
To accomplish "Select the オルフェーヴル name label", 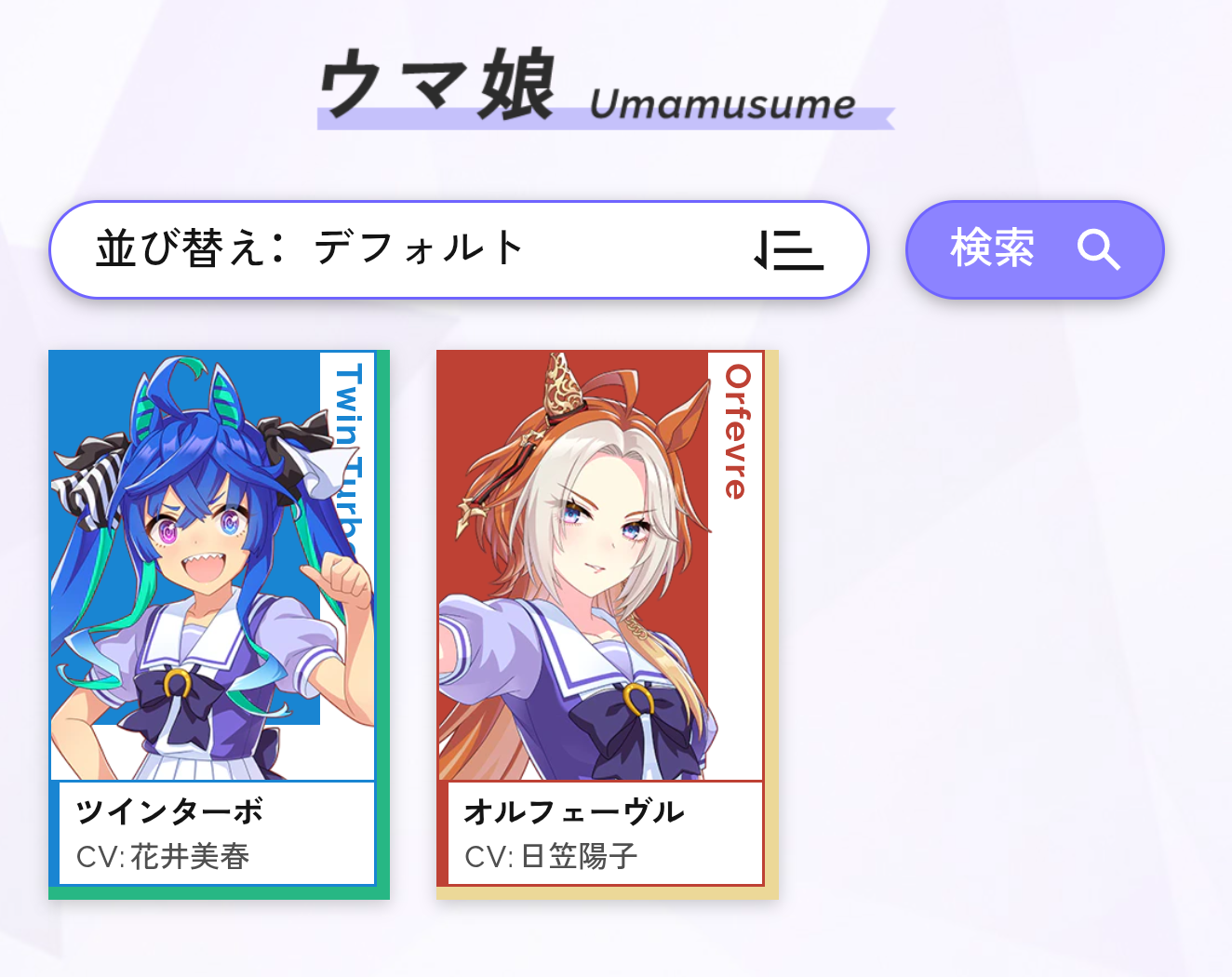I will coord(574,811).
